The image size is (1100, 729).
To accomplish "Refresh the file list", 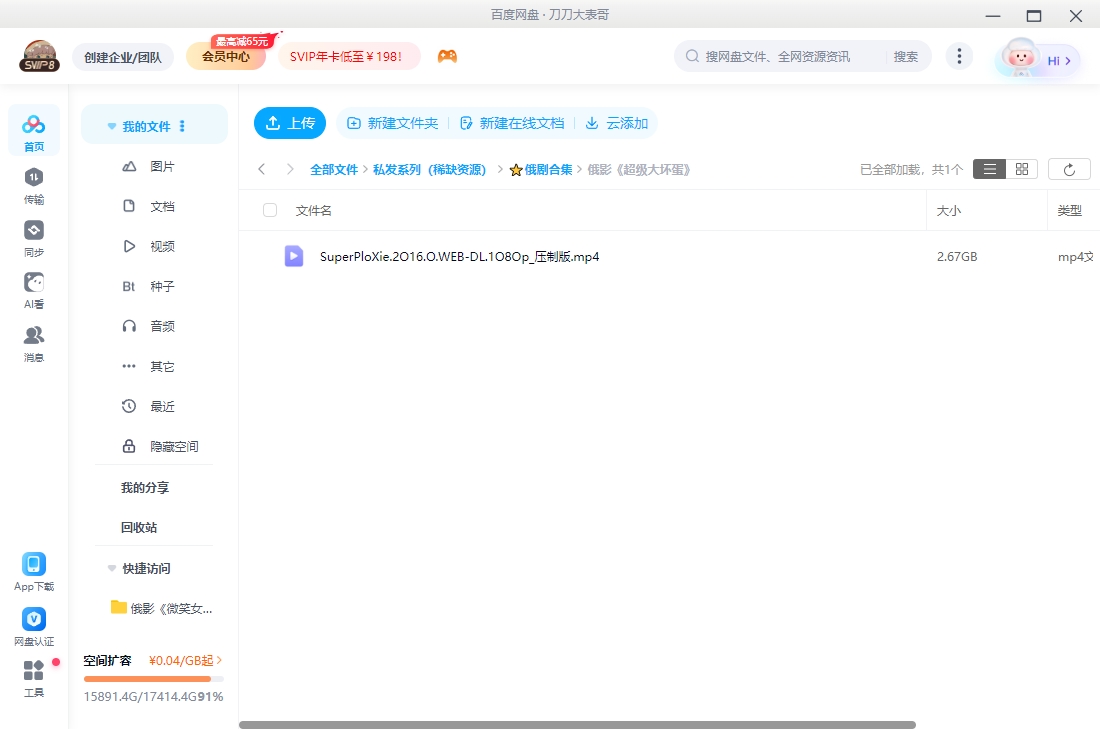I will 1069,168.
